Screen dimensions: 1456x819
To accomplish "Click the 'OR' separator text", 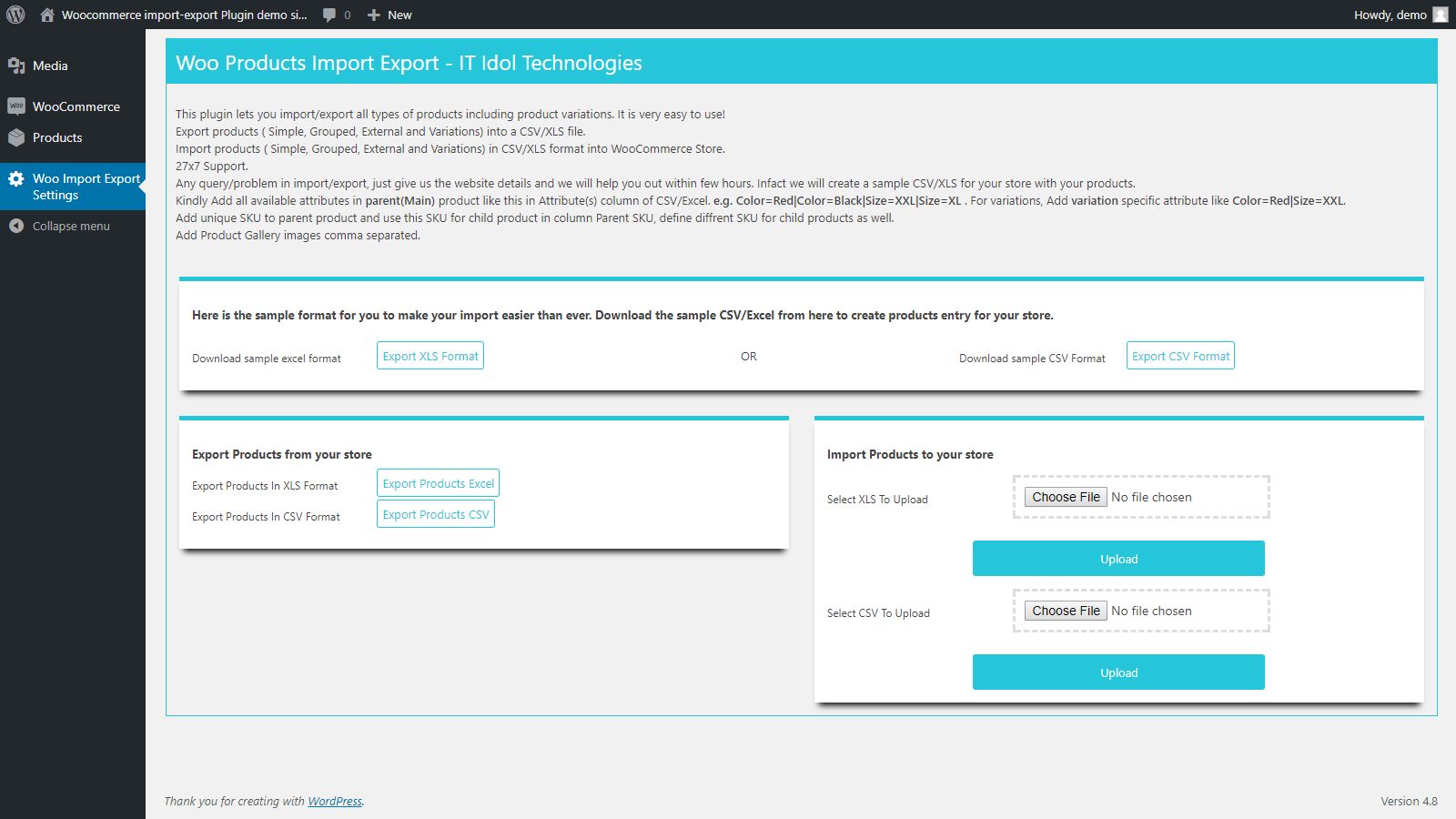I will (x=749, y=357).
